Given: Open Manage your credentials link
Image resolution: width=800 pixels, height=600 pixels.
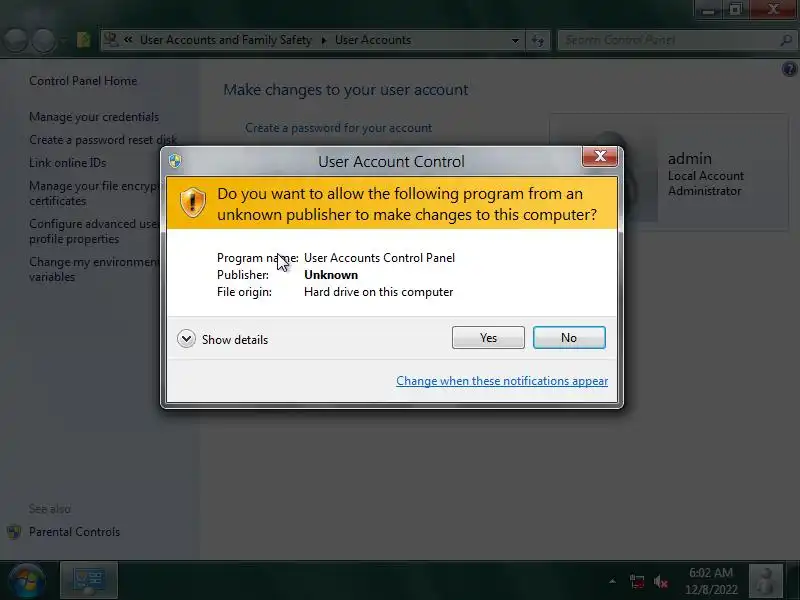Looking at the screenshot, I should pyautogui.click(x=94, y=117).
